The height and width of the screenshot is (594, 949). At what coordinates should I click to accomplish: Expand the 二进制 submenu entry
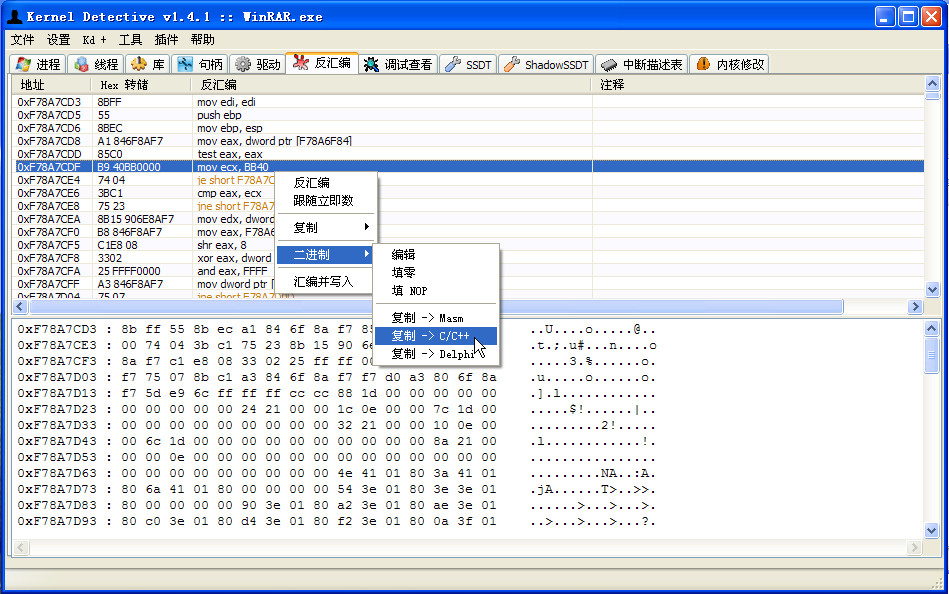(x=326, y=255)
